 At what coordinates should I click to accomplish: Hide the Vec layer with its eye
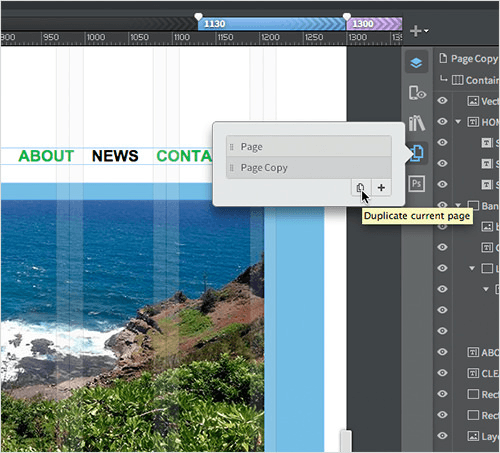tap(442, 100)
